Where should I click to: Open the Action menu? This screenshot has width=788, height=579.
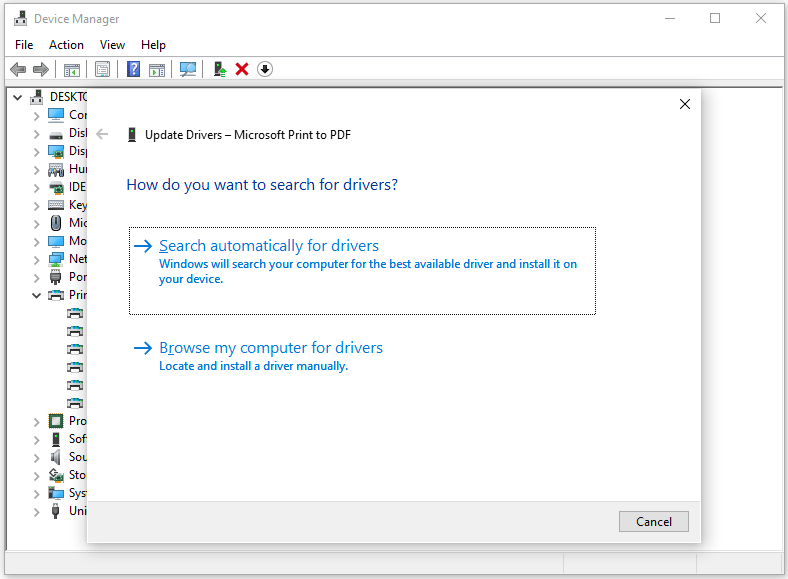[66, 45]
